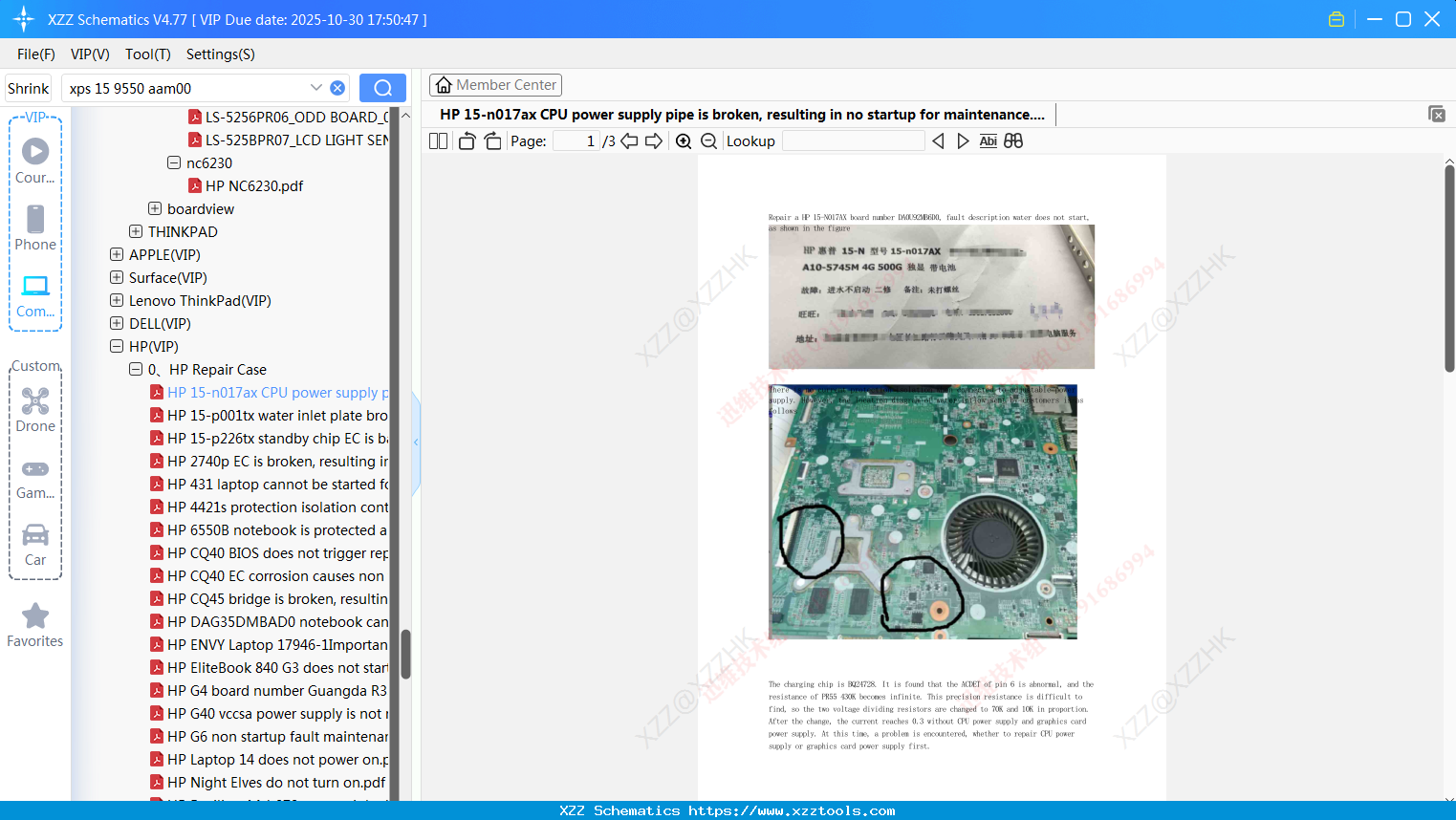The width and height of the screenshot is (1456, 820).
Task: Go to next page arrow
Action: (654, 140)
